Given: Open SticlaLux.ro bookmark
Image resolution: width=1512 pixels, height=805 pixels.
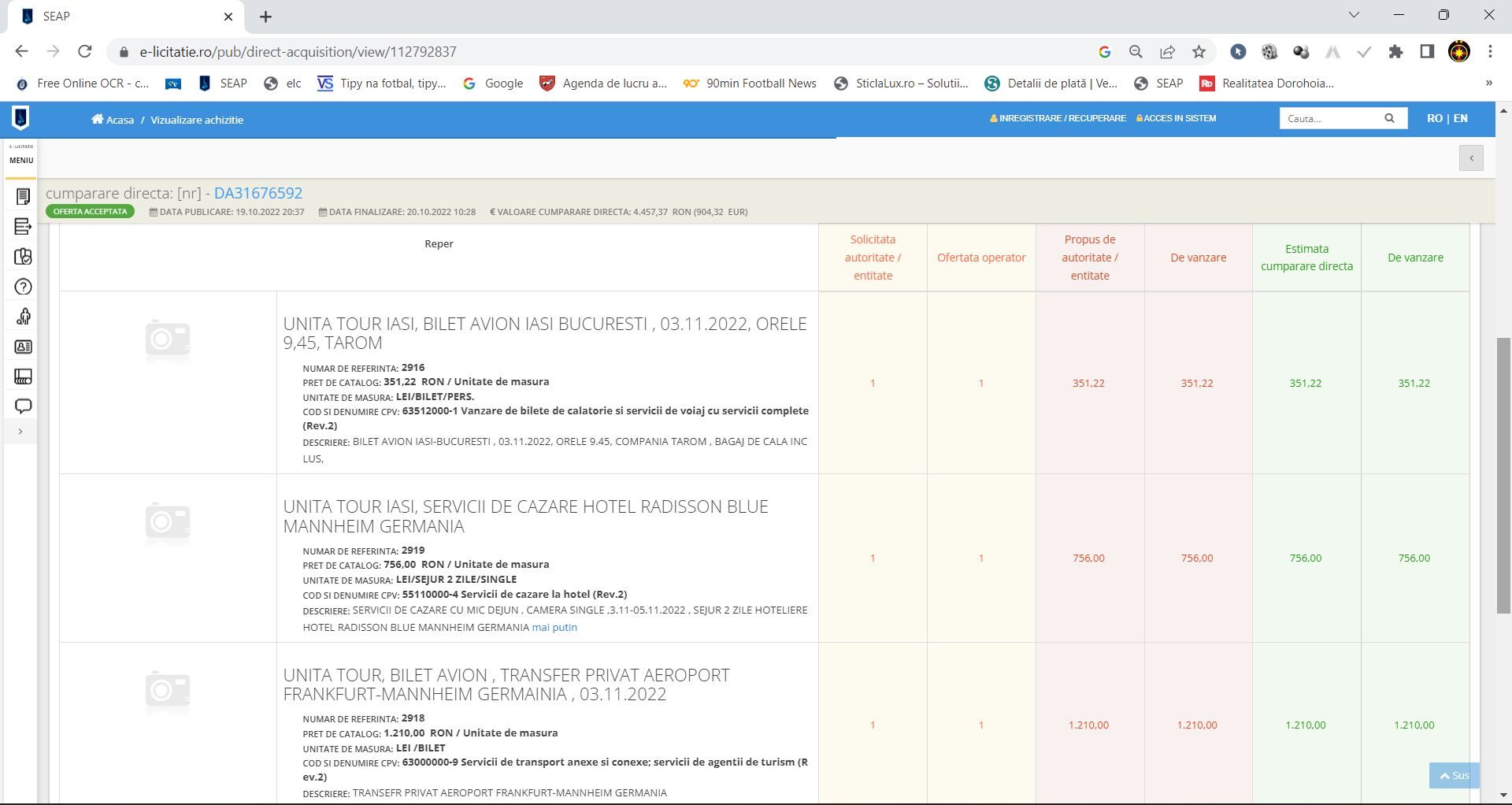Looking at the screenshot, I should 902,83.
